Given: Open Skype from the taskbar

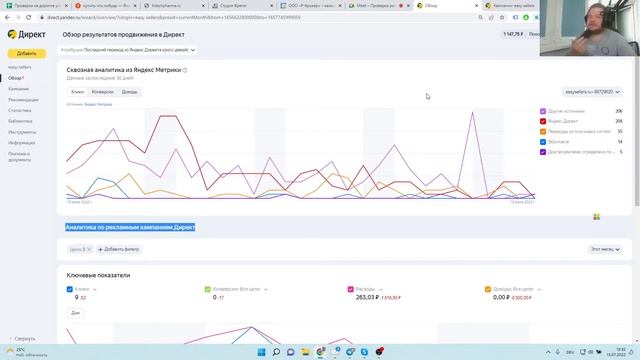Looking at the screenshot, I should coord(364,352).
